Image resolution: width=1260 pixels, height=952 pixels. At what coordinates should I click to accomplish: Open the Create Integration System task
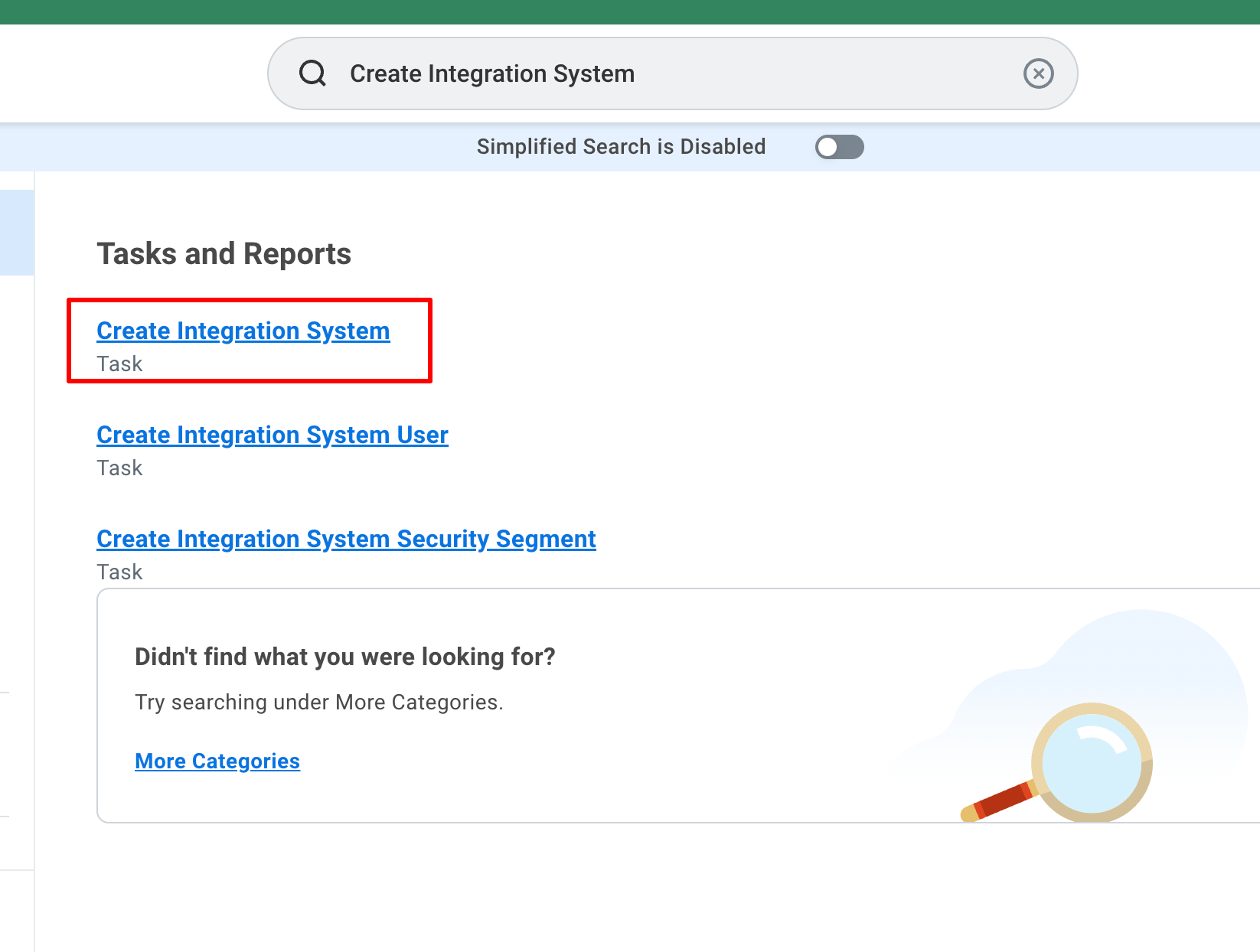[243, 331]
